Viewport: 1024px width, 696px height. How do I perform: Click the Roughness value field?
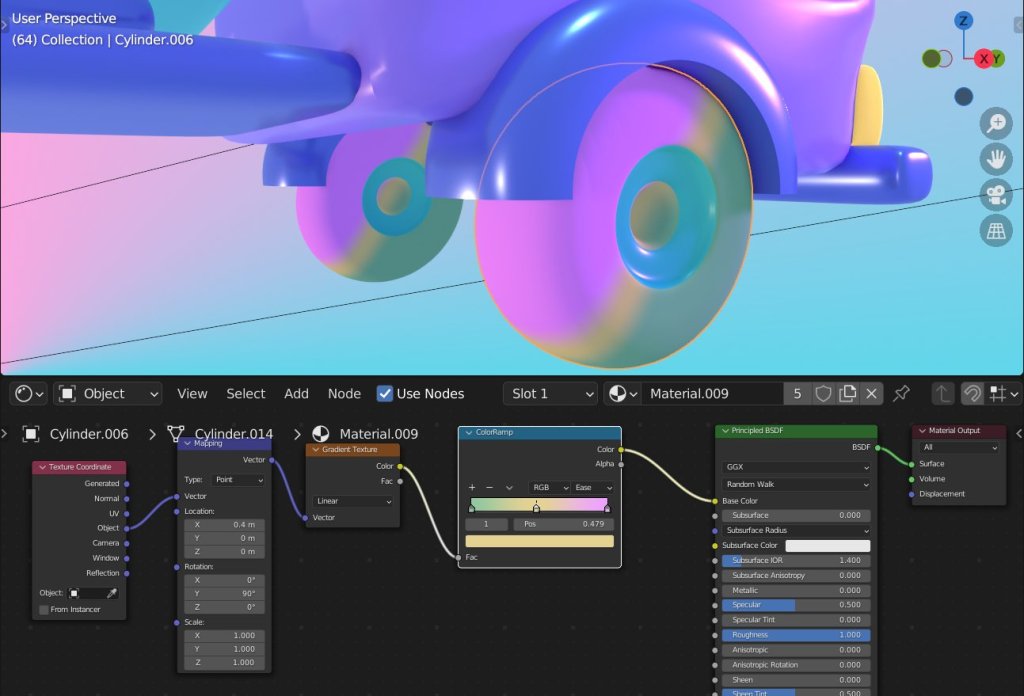pyautogui.click(x=795, y=635)
